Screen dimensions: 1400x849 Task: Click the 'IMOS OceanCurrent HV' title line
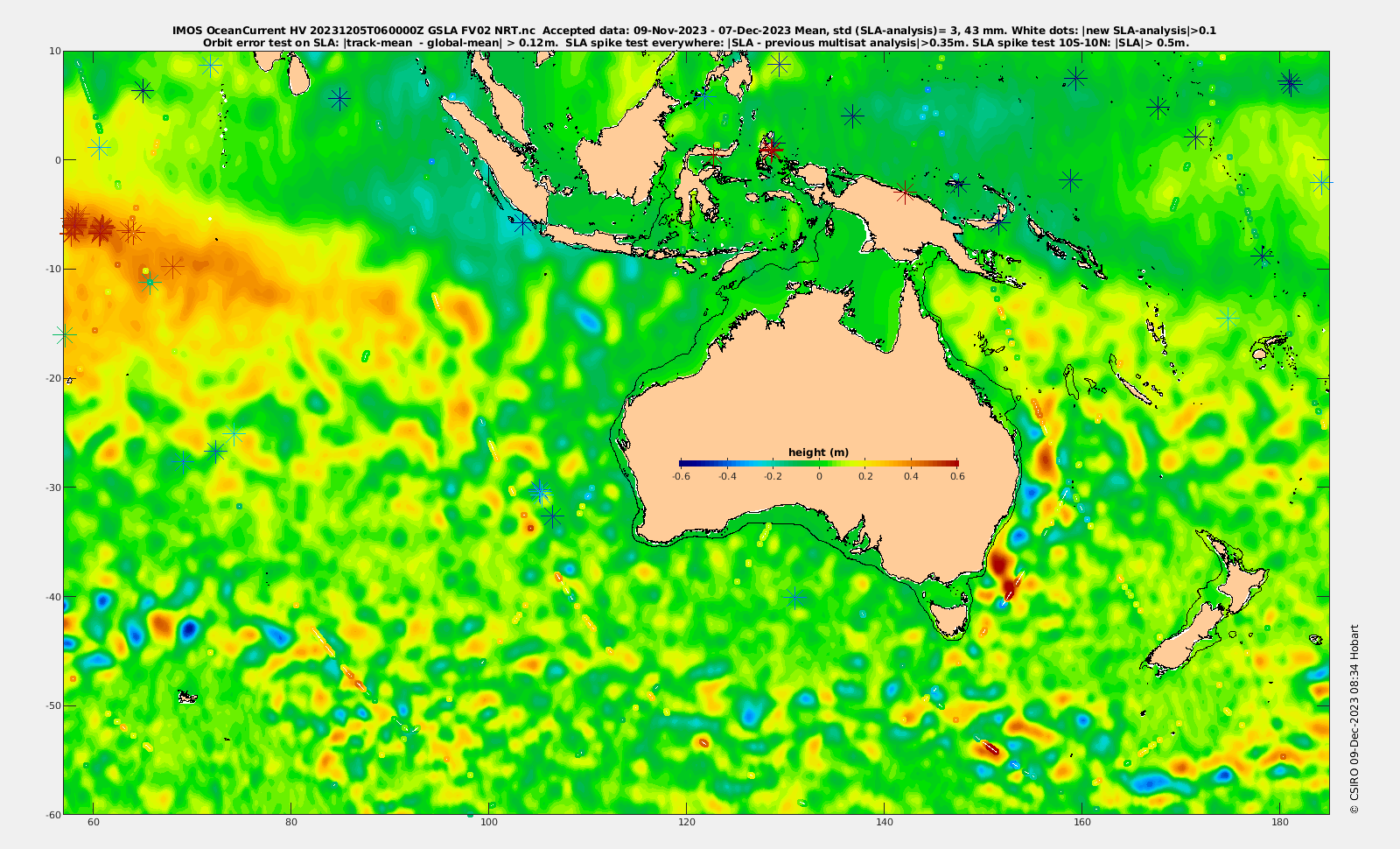point(694,31)
